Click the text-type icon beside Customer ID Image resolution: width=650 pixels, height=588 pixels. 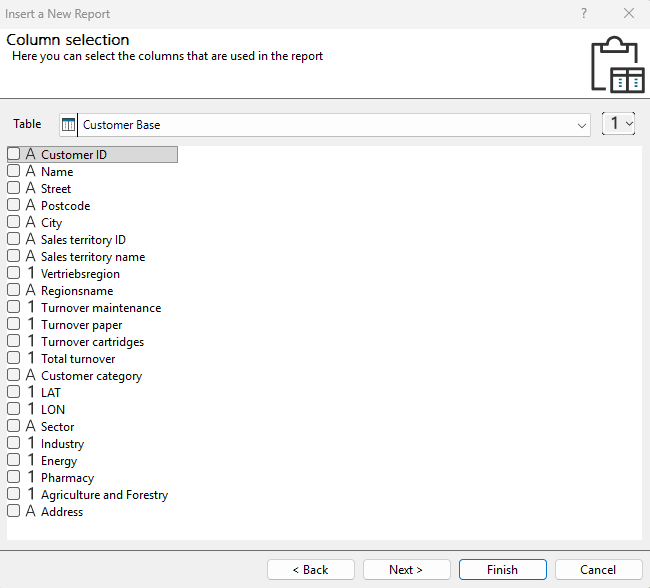(30, 154)
